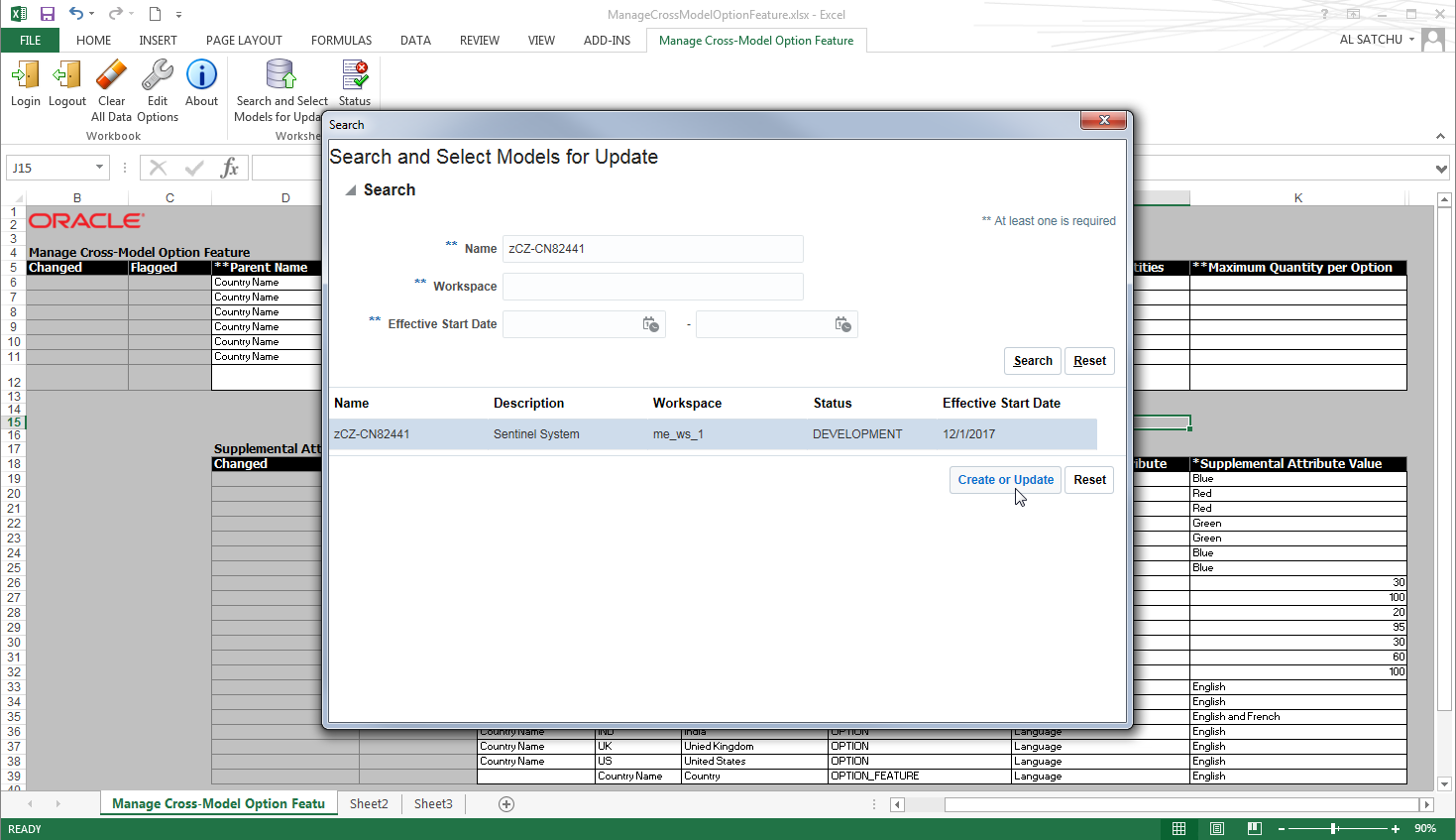Click the 90% zoom level

[x=1425, y=829]
